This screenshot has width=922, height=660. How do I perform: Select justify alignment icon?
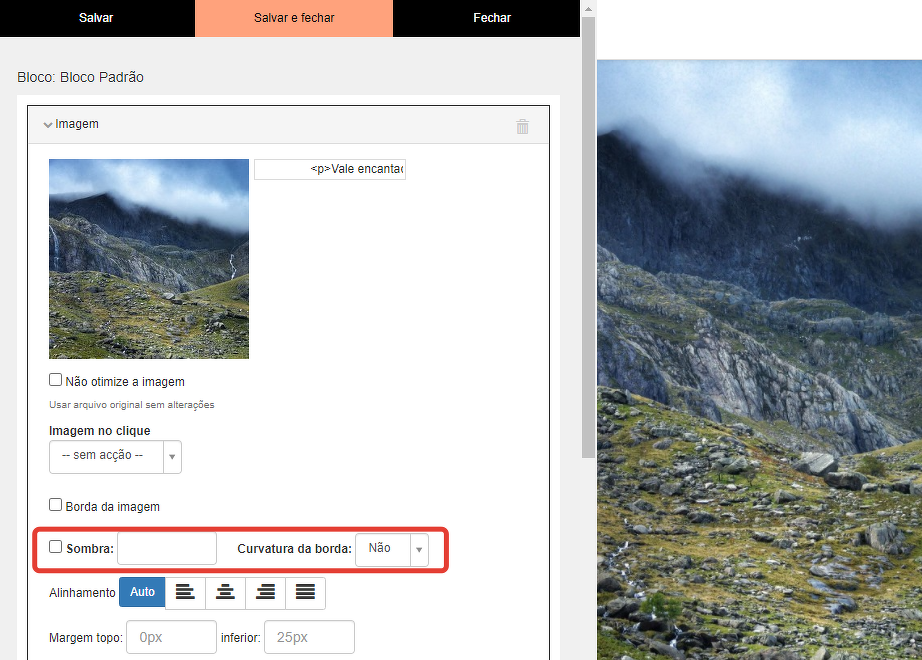point(305,593)
